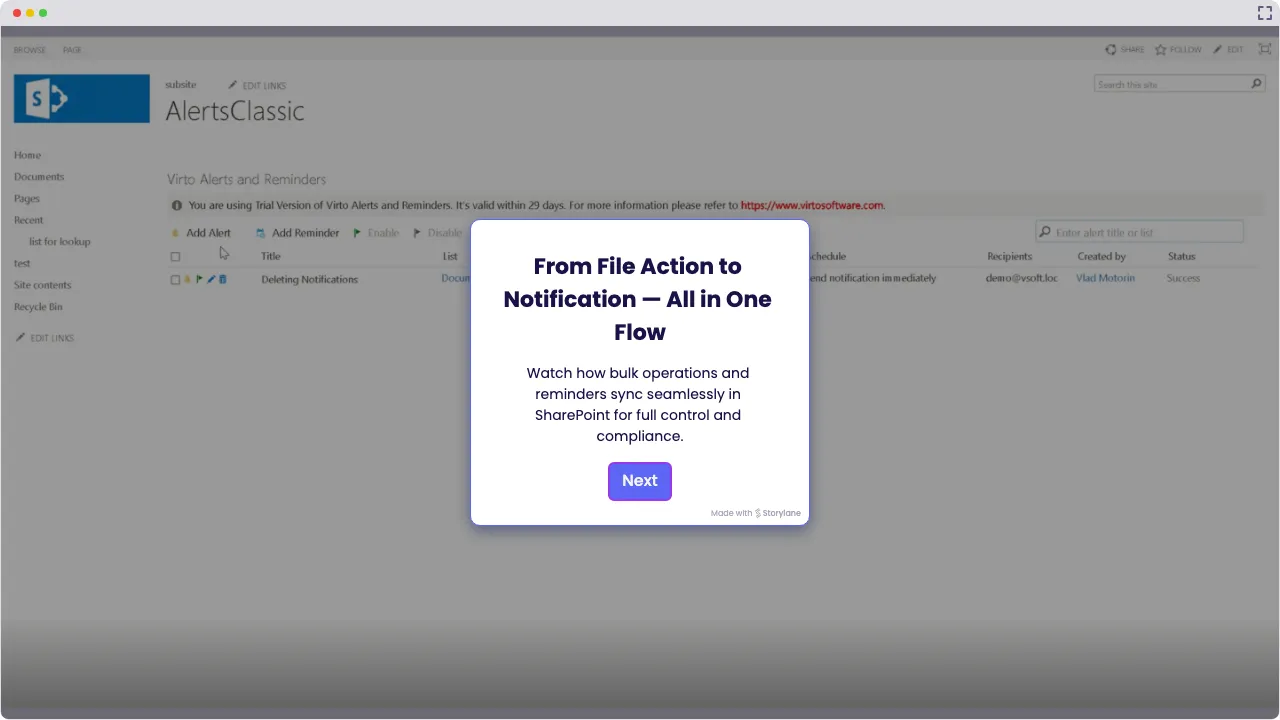Screen dimensions: 1280x720
Task: Open test in left navigation
Action: (22, 264)
